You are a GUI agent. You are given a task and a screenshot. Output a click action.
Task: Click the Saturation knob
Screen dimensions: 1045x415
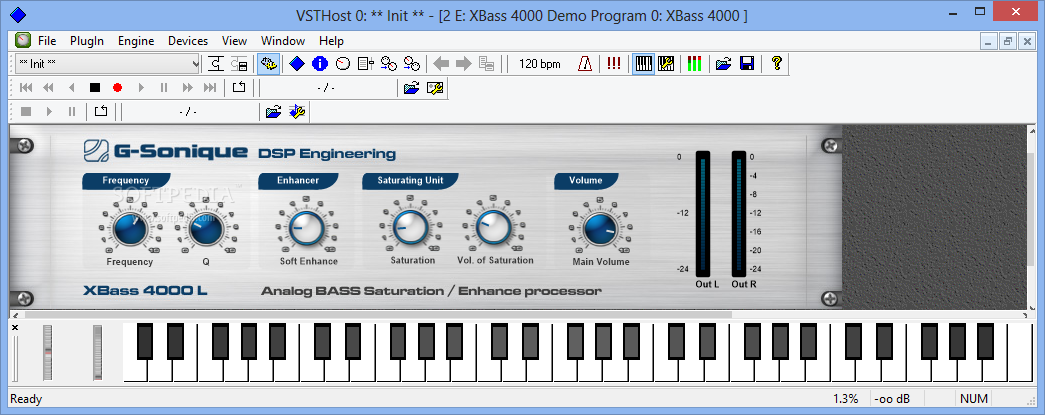point(411,227)
